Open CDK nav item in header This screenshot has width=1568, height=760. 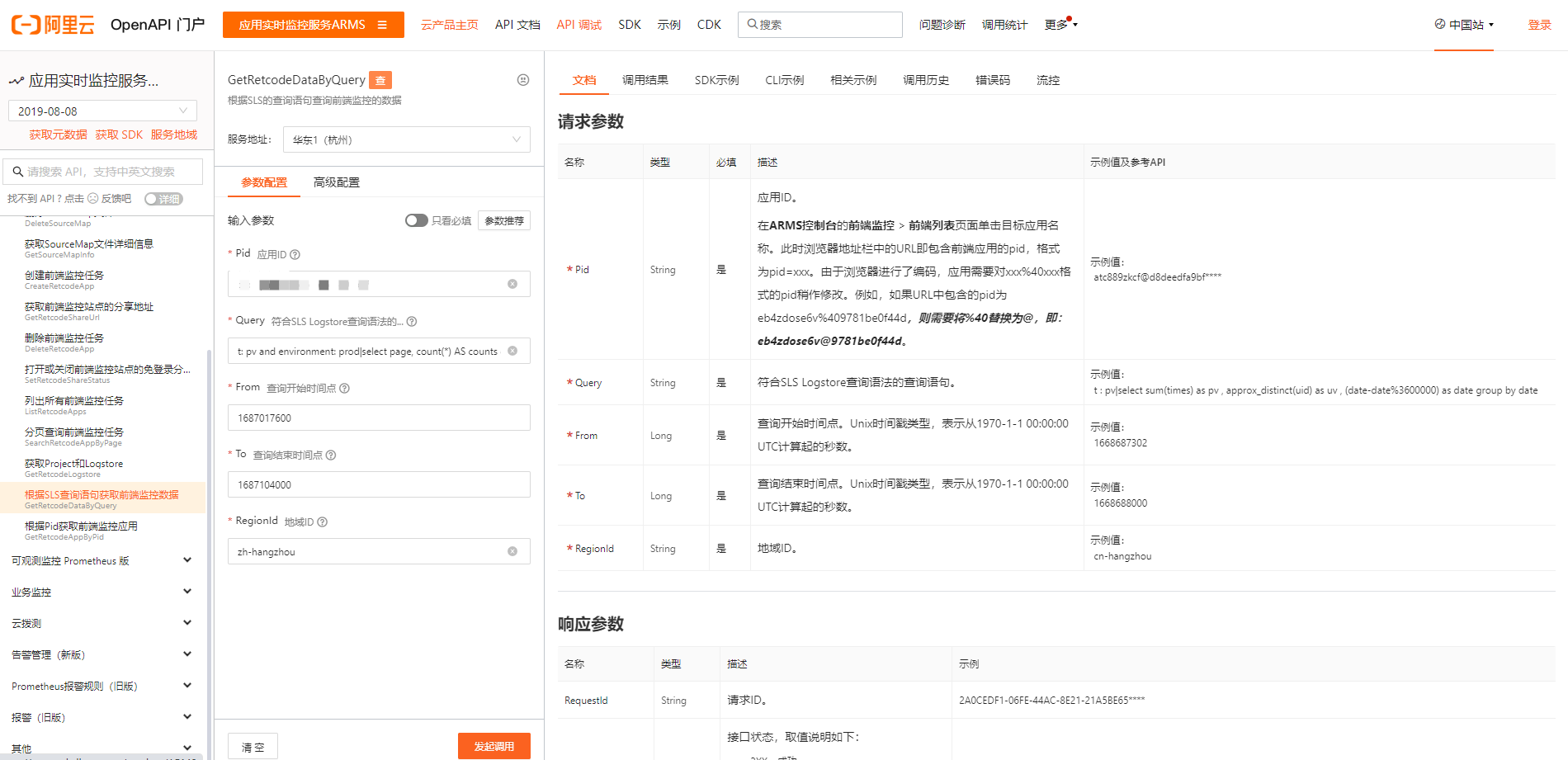pos(709,25)
